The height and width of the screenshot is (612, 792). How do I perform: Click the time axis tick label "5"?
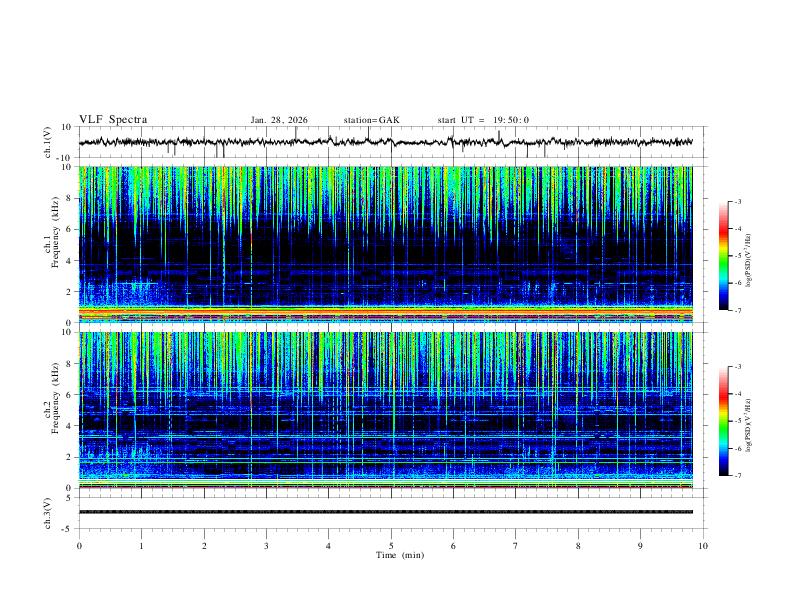click(391, 546)
